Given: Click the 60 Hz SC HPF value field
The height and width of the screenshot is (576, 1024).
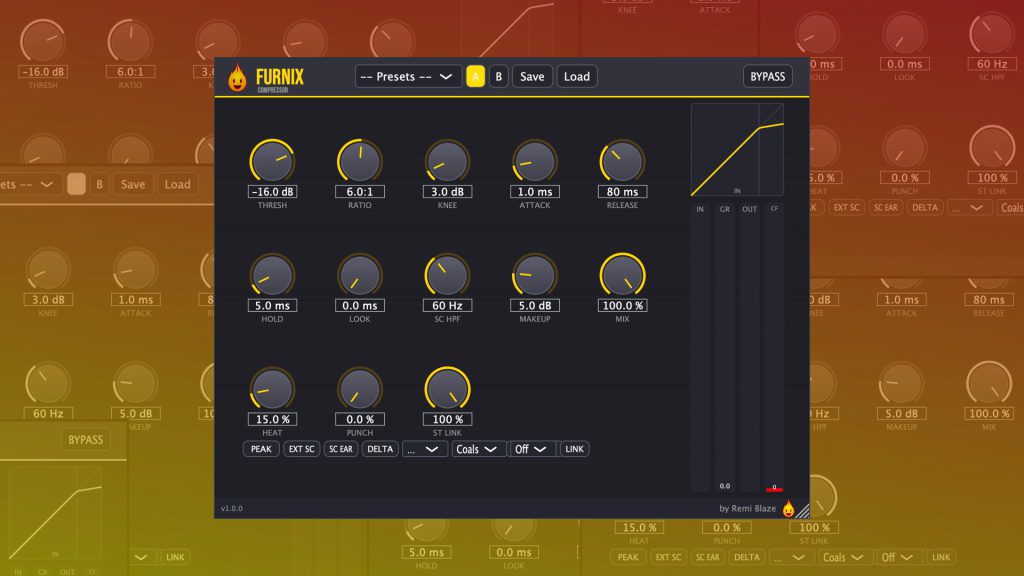Looking at the screenshot, I should 447,306.
